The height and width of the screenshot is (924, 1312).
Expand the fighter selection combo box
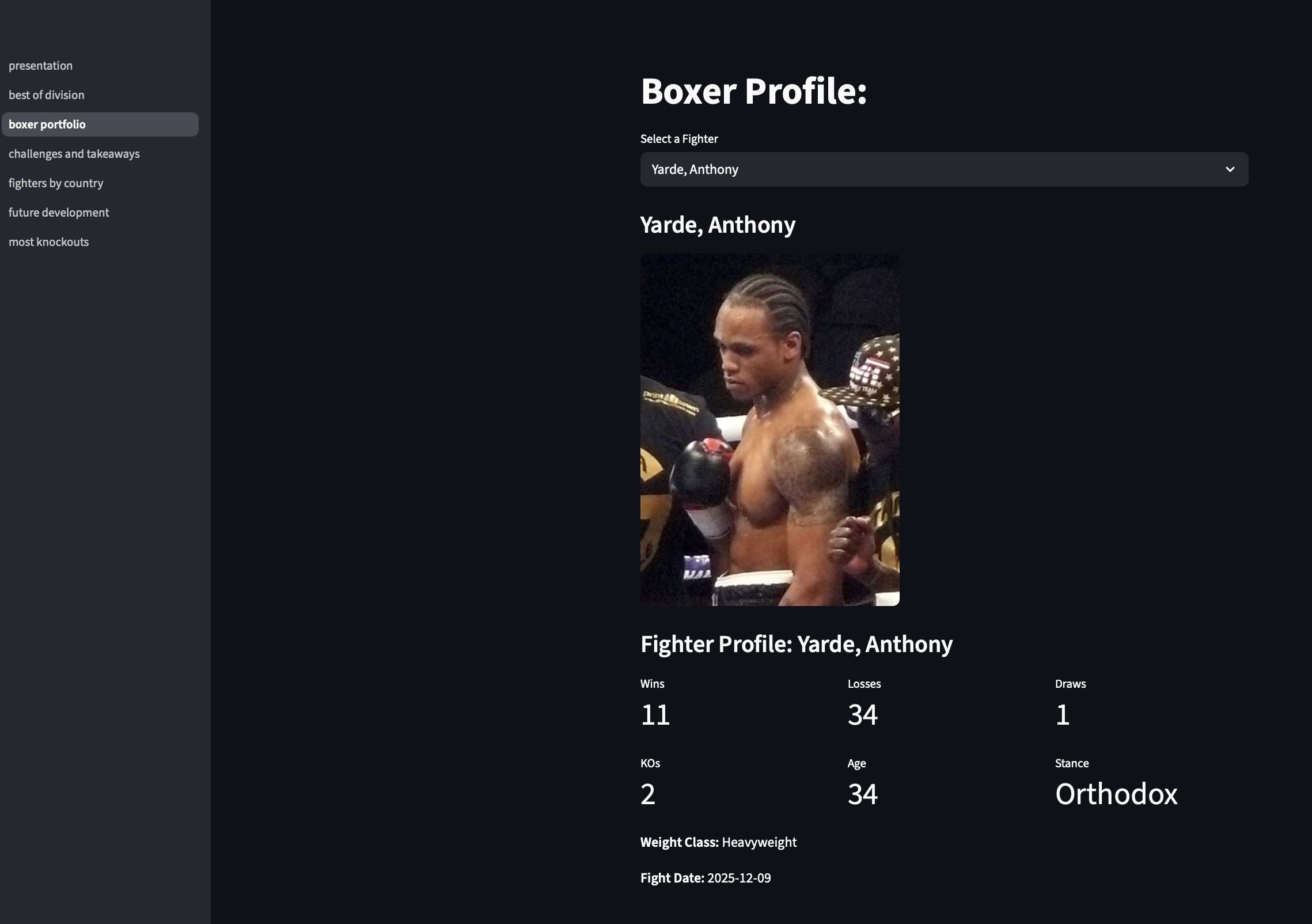[944, 169]
